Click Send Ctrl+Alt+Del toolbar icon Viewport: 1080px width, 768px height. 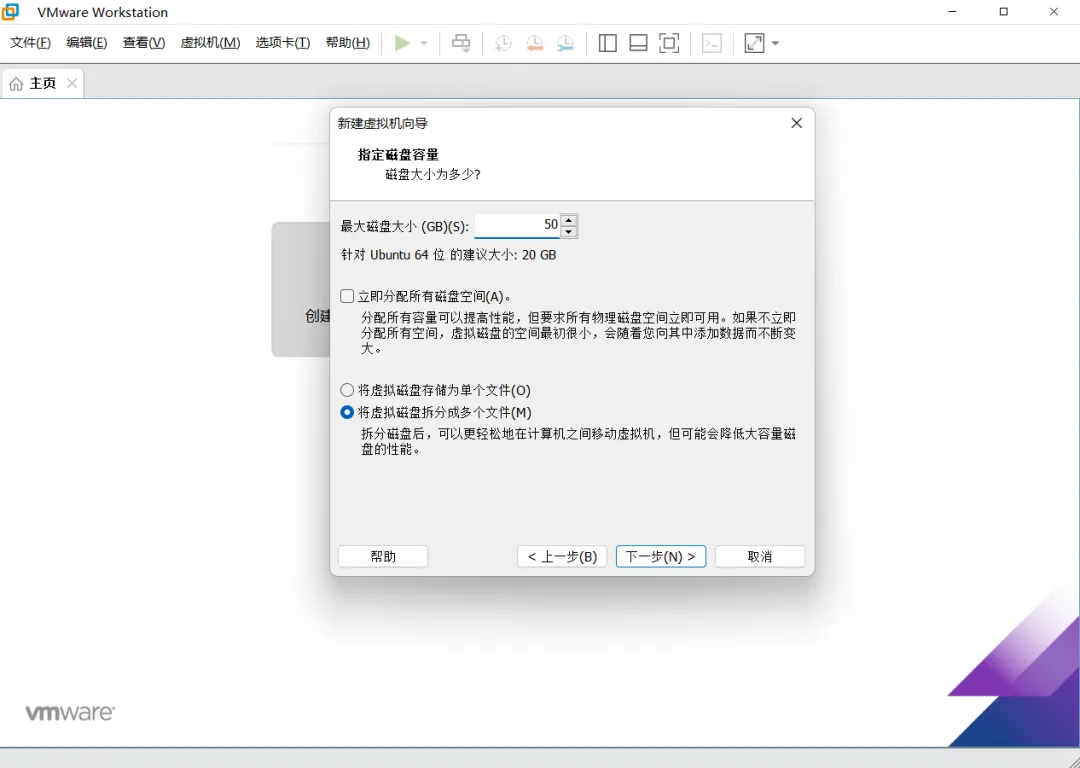click(461, 43)
